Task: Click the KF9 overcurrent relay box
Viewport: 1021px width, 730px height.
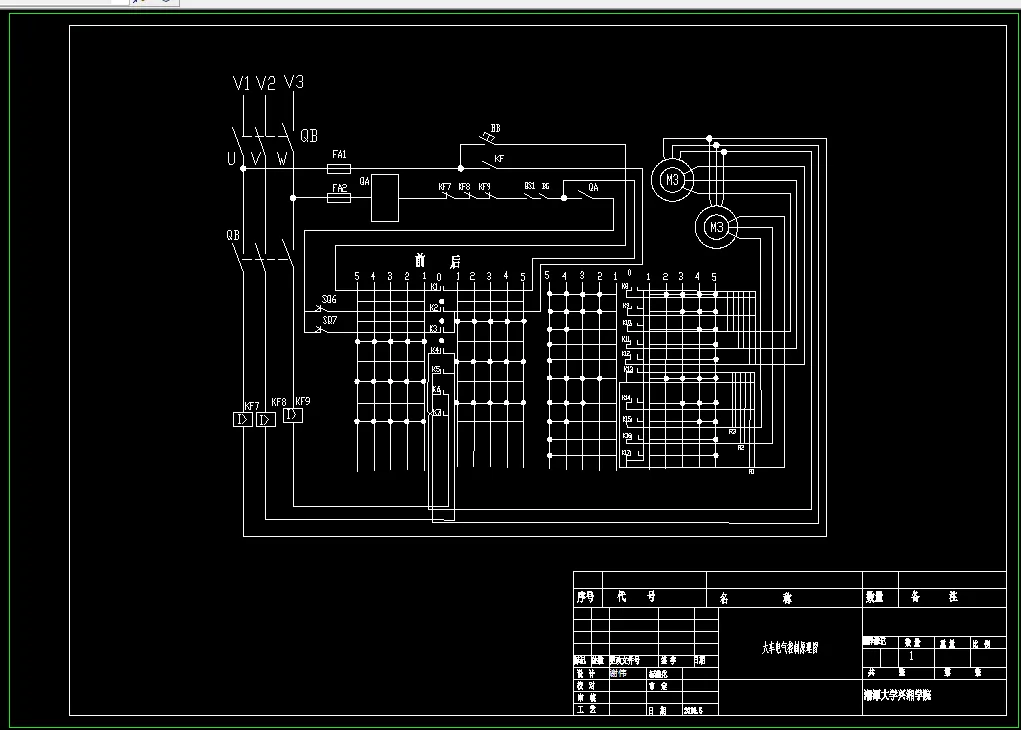Action: pos(293,415)
